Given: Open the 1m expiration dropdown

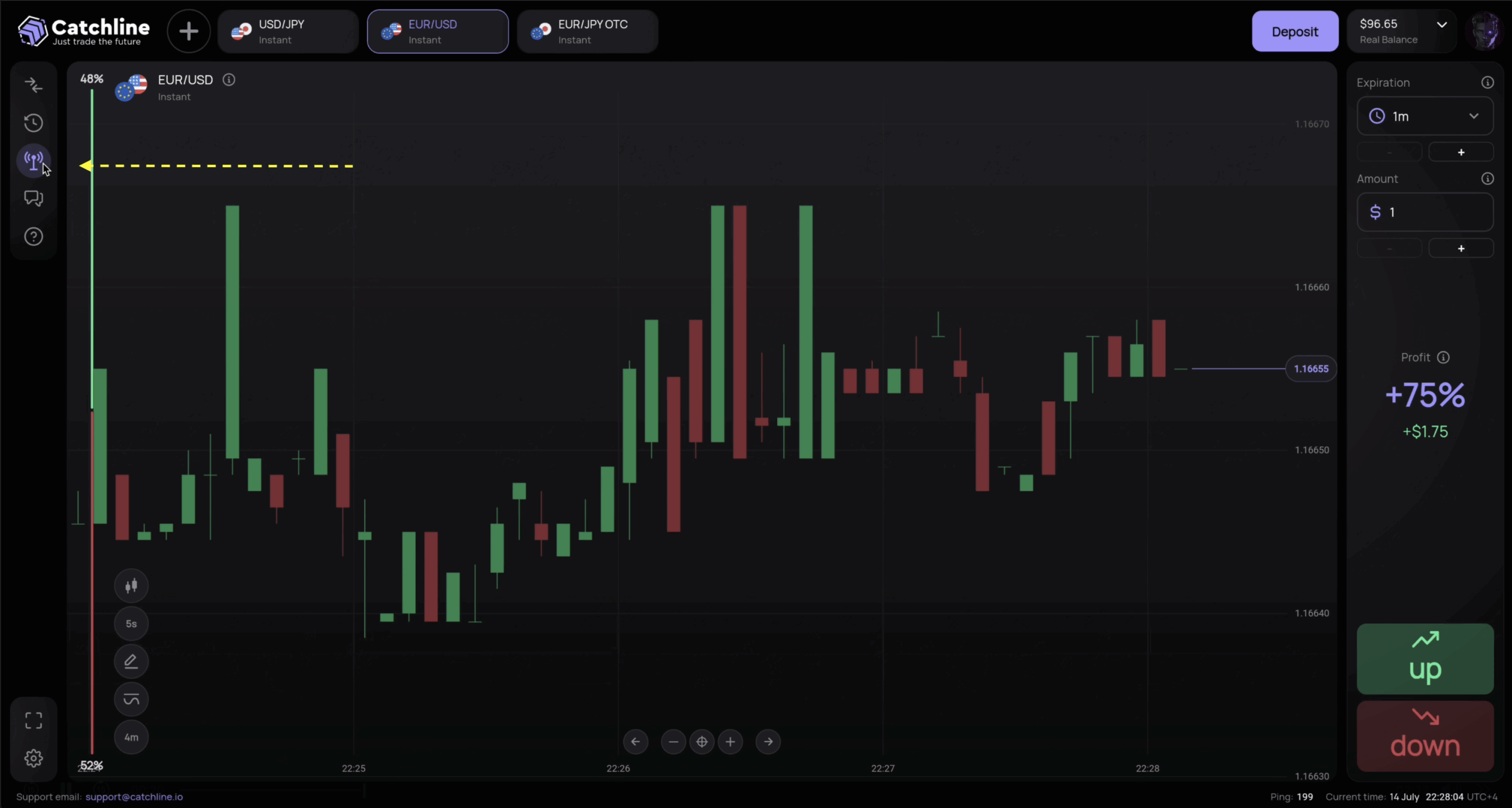Looking at the screenshot, I should tap(1425, 116).
